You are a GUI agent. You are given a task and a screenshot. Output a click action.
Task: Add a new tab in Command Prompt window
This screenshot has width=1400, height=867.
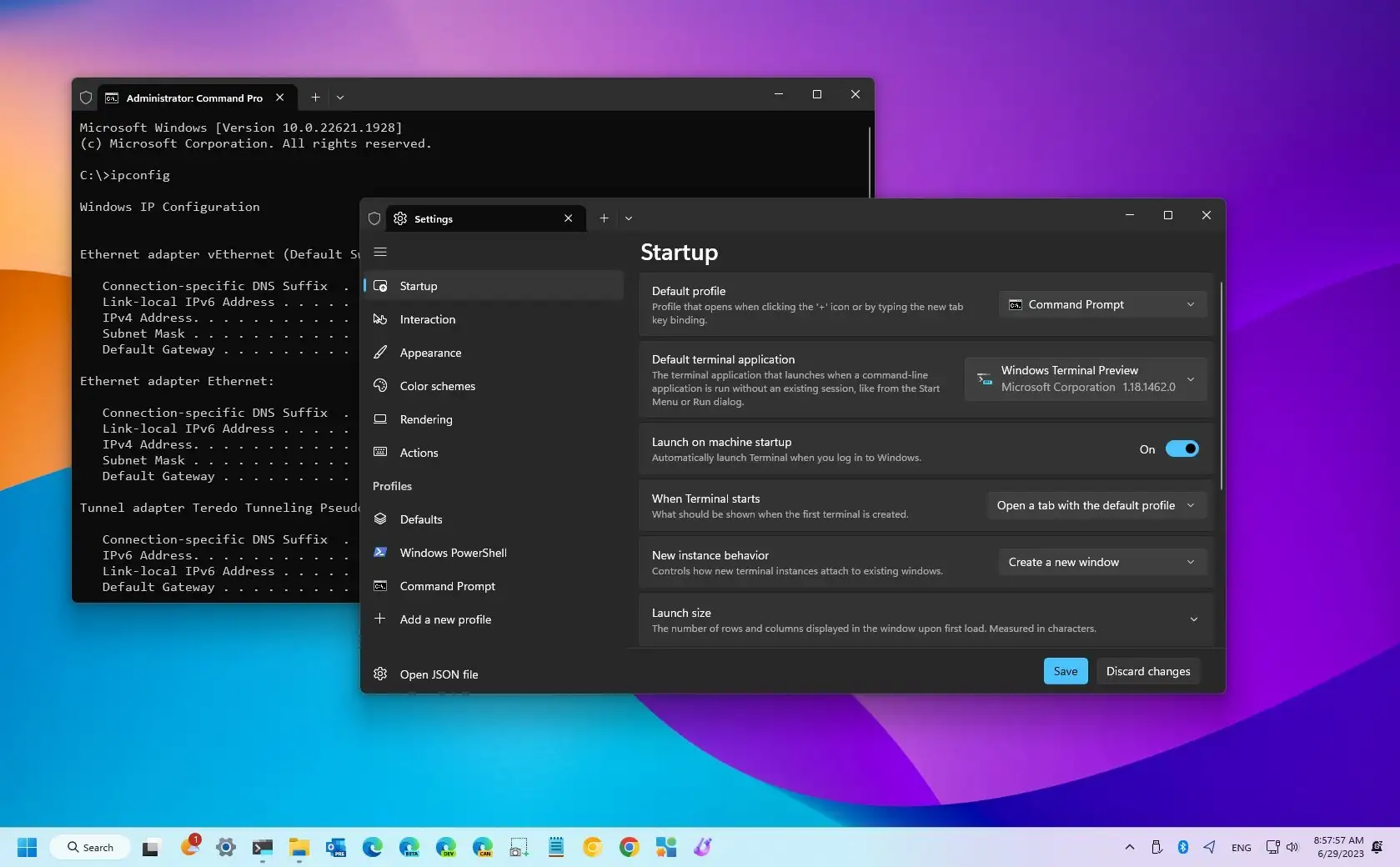(x=315, y=98)
